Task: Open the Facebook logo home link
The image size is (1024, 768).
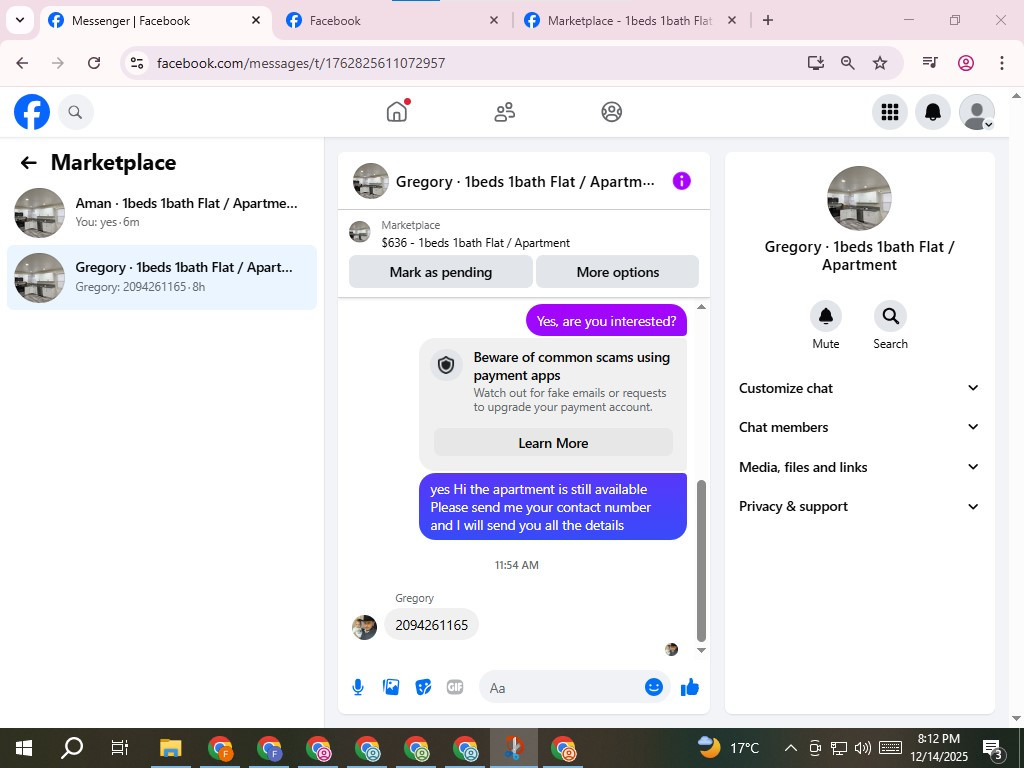Action: click(x=32, y=112)
